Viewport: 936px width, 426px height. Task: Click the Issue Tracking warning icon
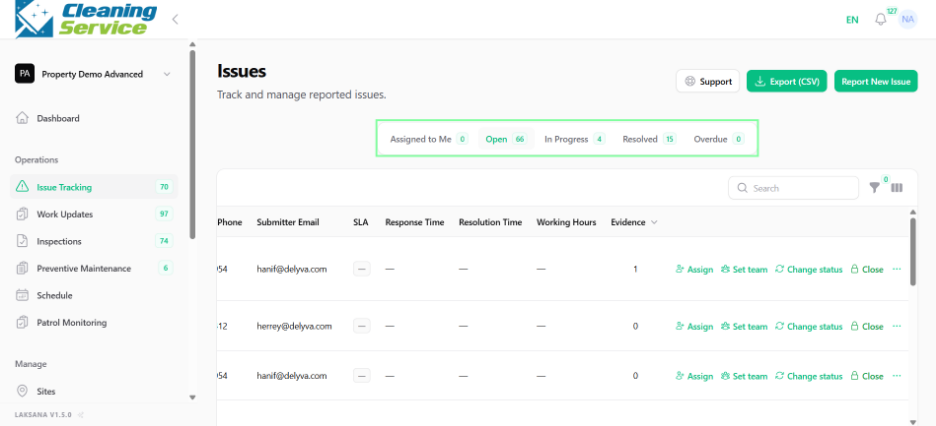22,187
